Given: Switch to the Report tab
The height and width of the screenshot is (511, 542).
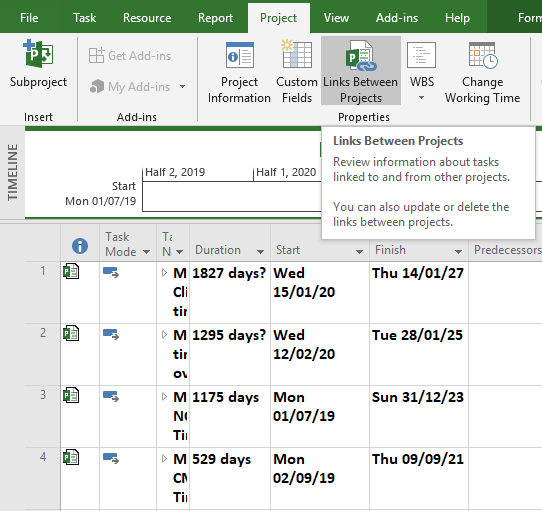Looking at the screenshot, I should (x=215, y=18).
